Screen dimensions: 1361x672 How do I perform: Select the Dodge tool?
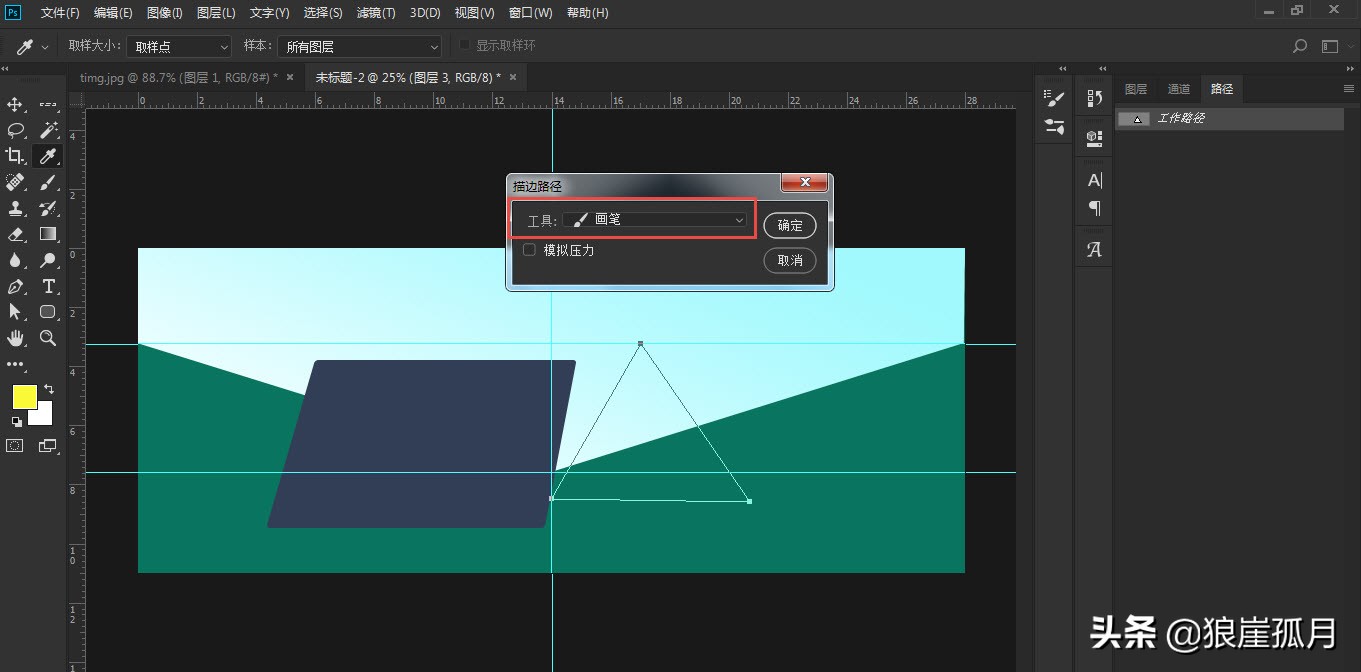click(48, 260)
